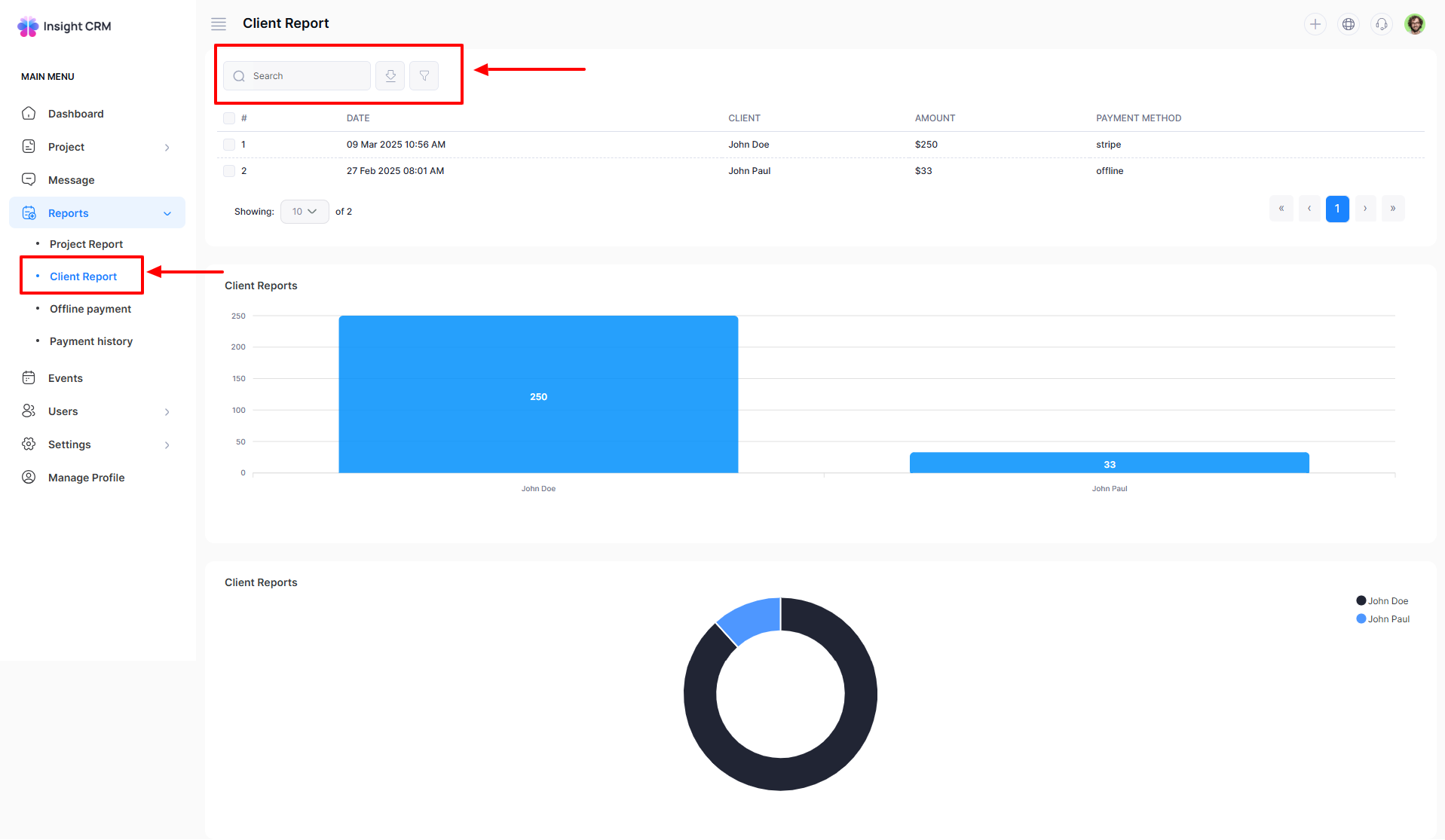Click into the Search input field

[x=308, y=76]
